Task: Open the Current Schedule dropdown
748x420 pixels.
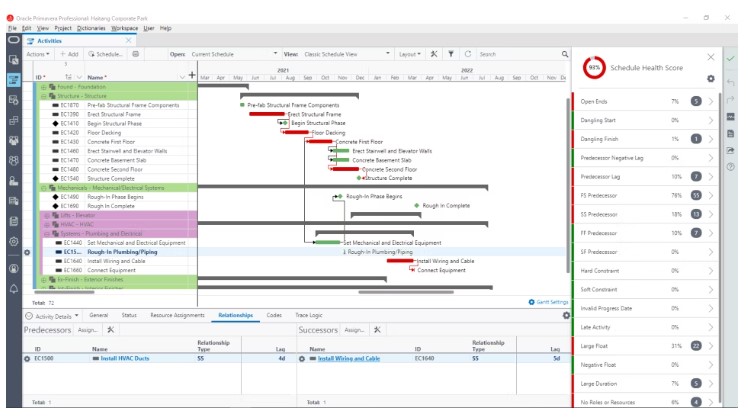Action: (234, 54)
